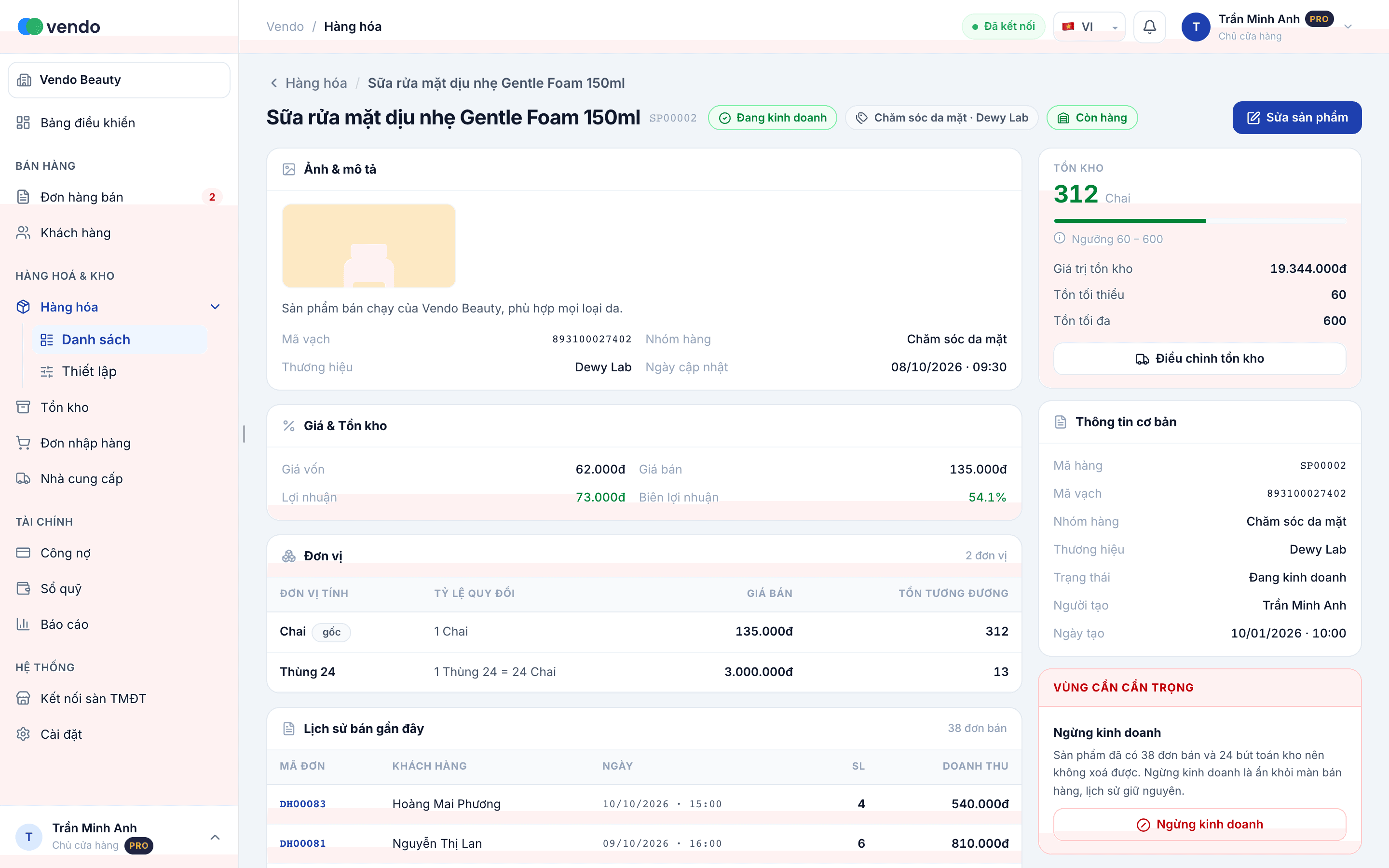
Task: Click the sidebar resize handle
Action: [244, 434]
